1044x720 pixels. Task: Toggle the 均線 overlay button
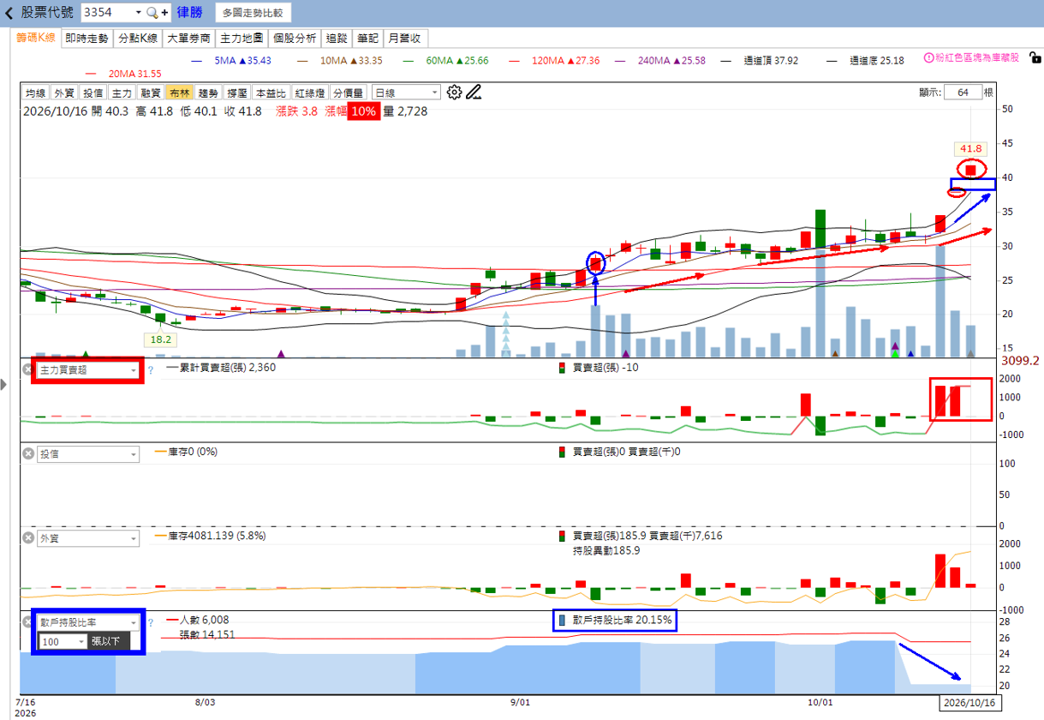tap(35, 93)
